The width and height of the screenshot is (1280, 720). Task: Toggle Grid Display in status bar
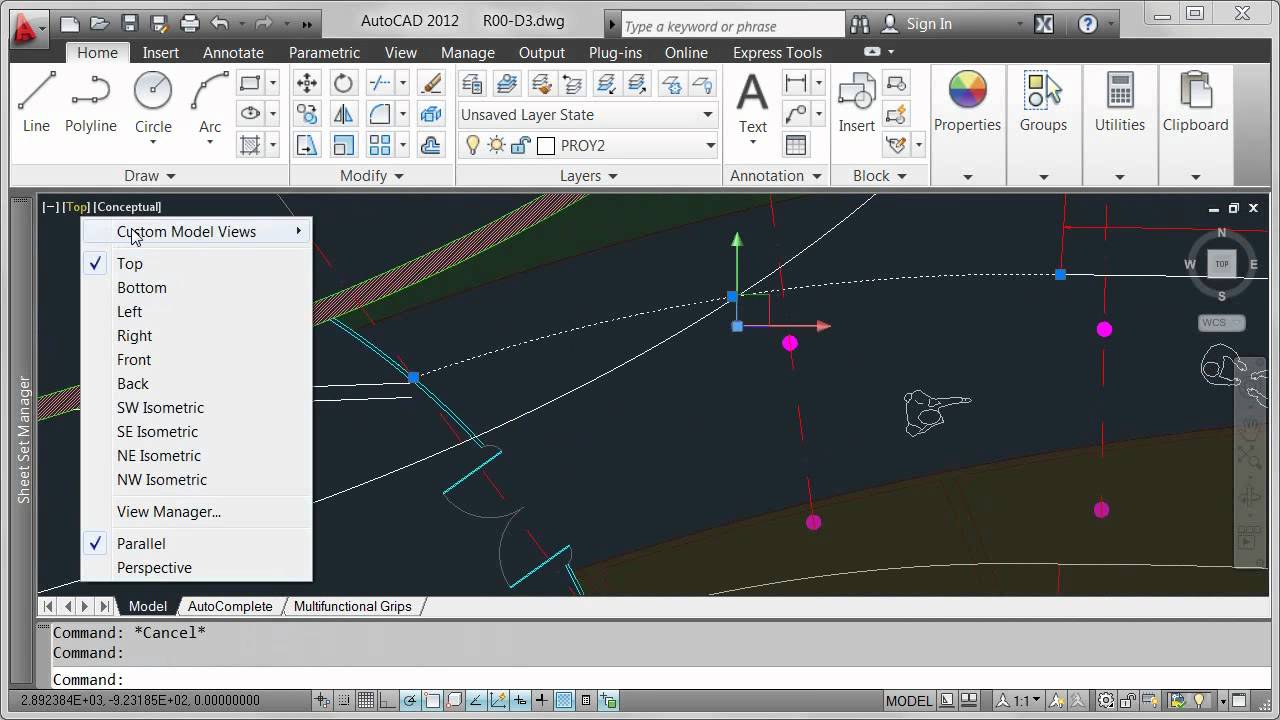click(x=366, y=700)
